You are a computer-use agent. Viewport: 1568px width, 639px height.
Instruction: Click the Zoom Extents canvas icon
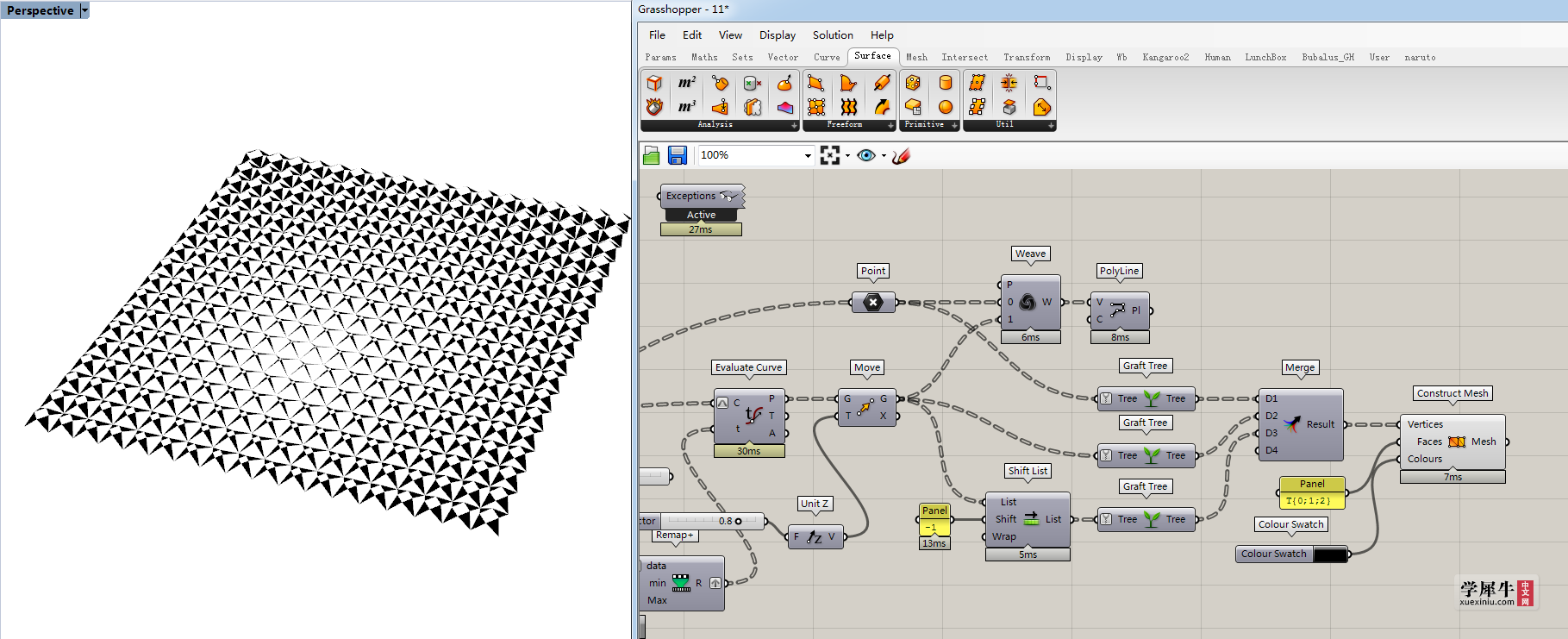[x=830, y=155]
